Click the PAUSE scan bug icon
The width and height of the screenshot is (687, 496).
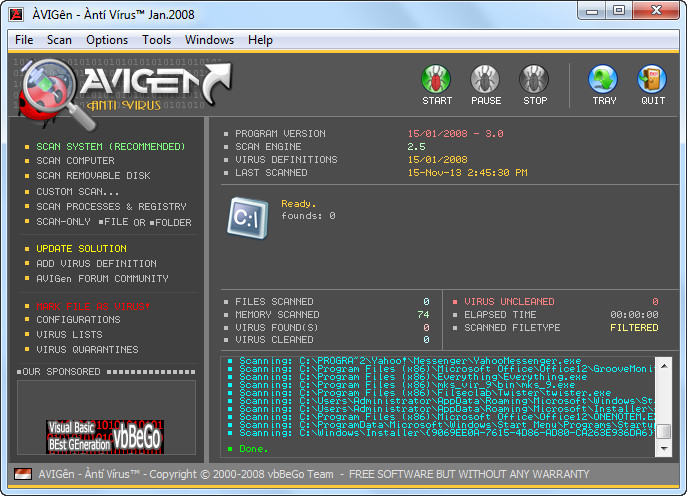(485, 80)
